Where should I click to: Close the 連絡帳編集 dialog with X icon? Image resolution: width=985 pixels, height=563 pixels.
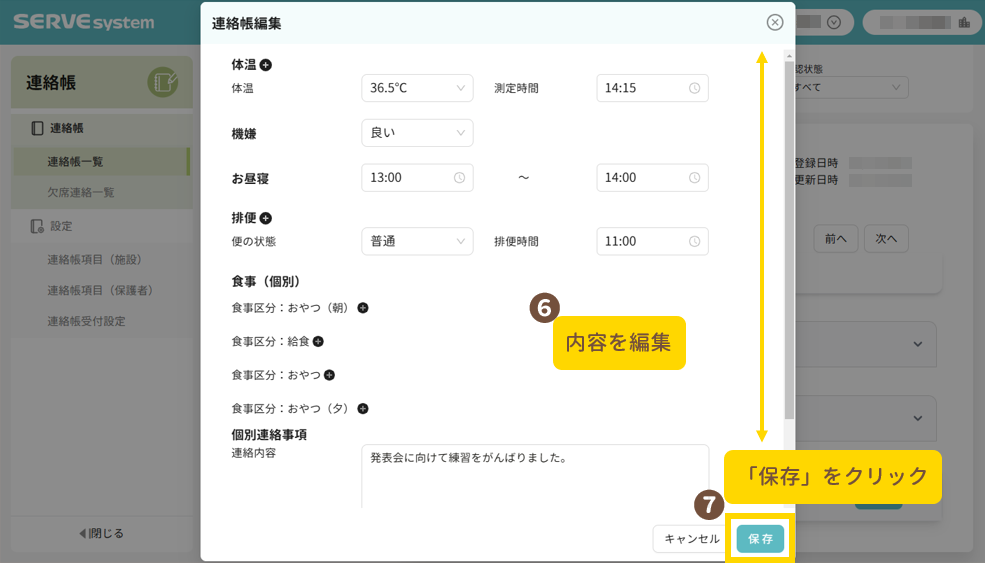[775, 22]
